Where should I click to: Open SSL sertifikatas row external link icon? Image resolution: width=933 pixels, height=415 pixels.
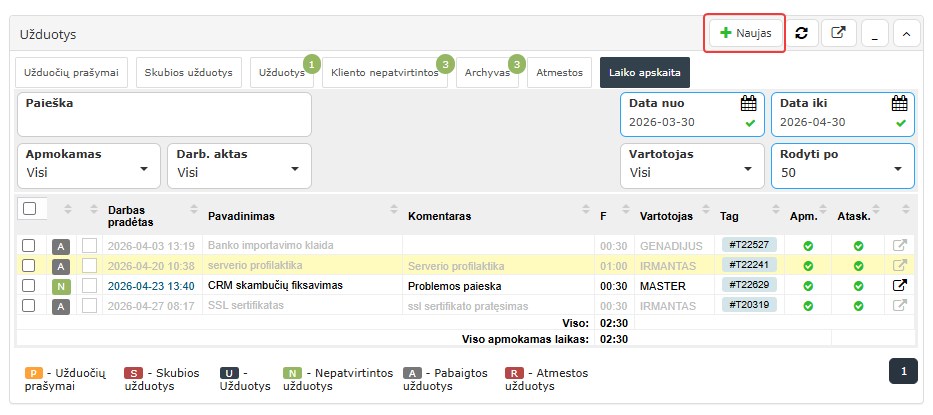[900, 305]
